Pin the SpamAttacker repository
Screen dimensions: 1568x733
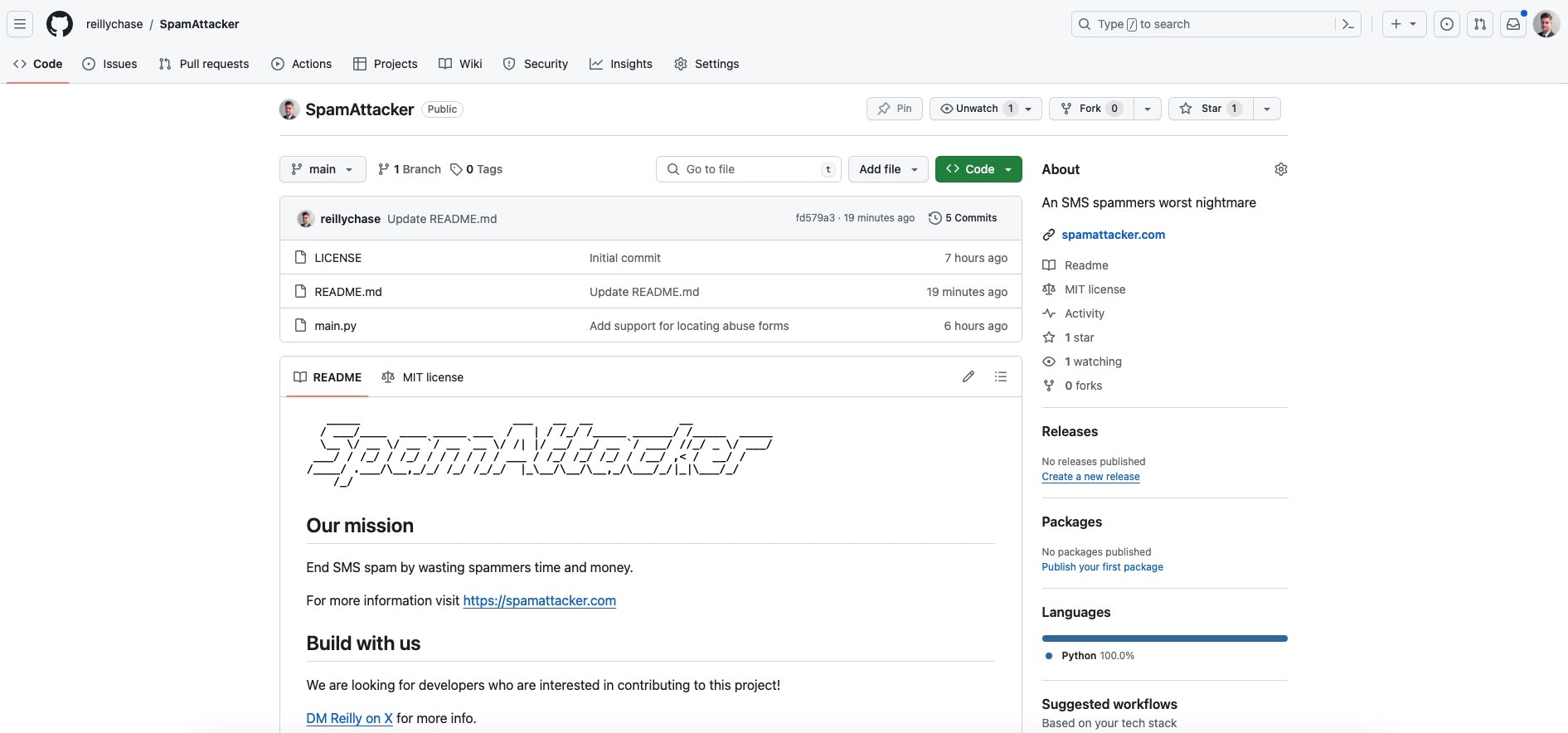coord(895,109)
